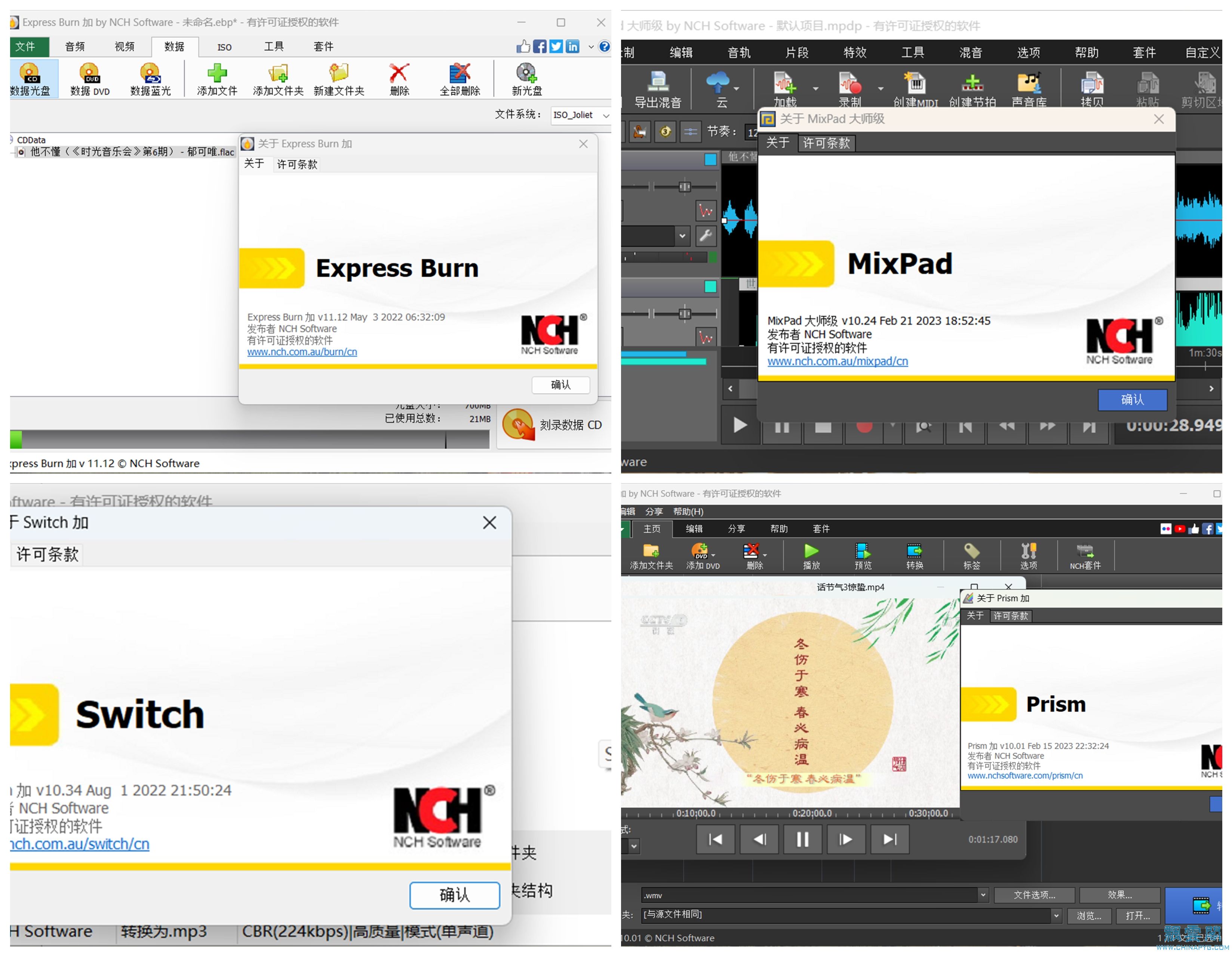This screenshot has height=954, width=1232.
Task: Open www.nchsoftware.com/prism/cn link
Action: coord(1025,776)
